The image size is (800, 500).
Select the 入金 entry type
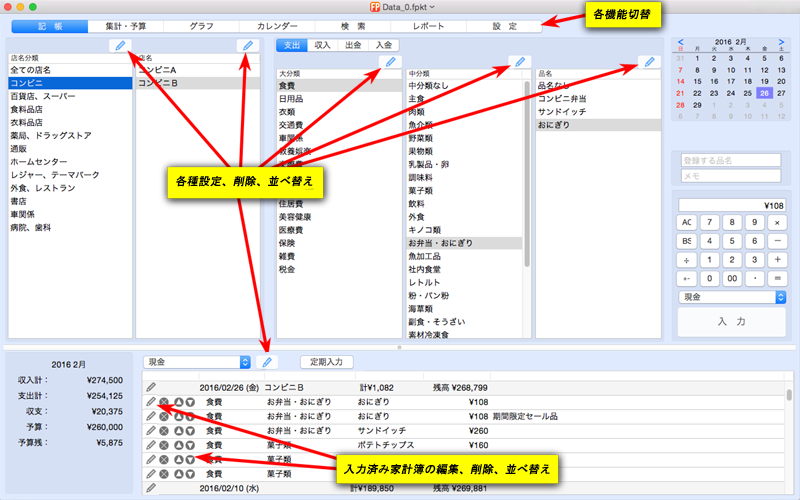(383, 45)
